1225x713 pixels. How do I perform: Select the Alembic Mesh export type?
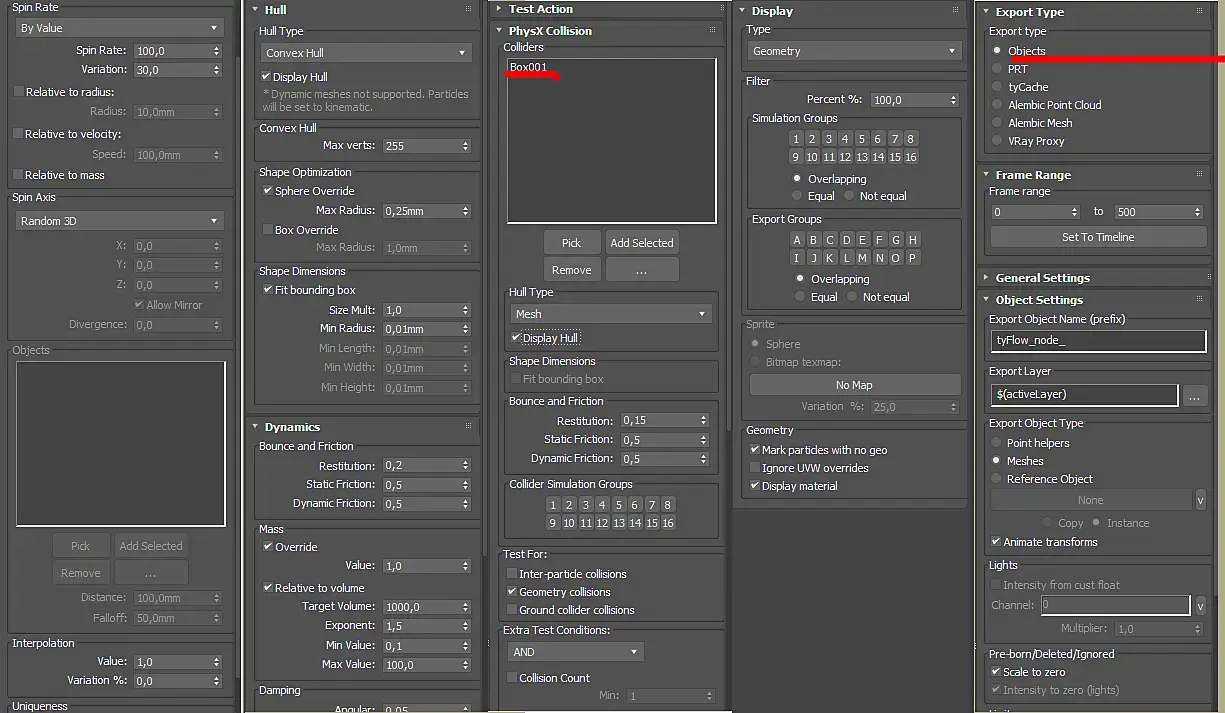click(997, 123)
